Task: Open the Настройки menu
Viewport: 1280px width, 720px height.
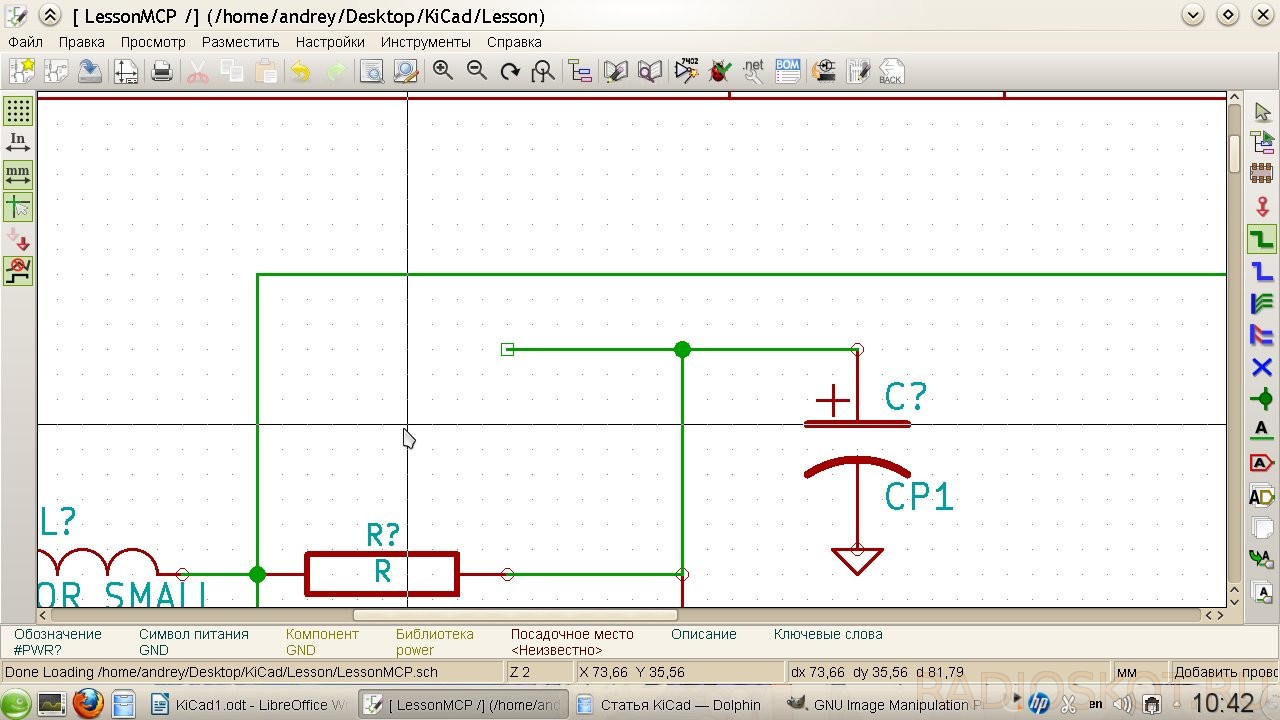Action: (x=330, y=42)
